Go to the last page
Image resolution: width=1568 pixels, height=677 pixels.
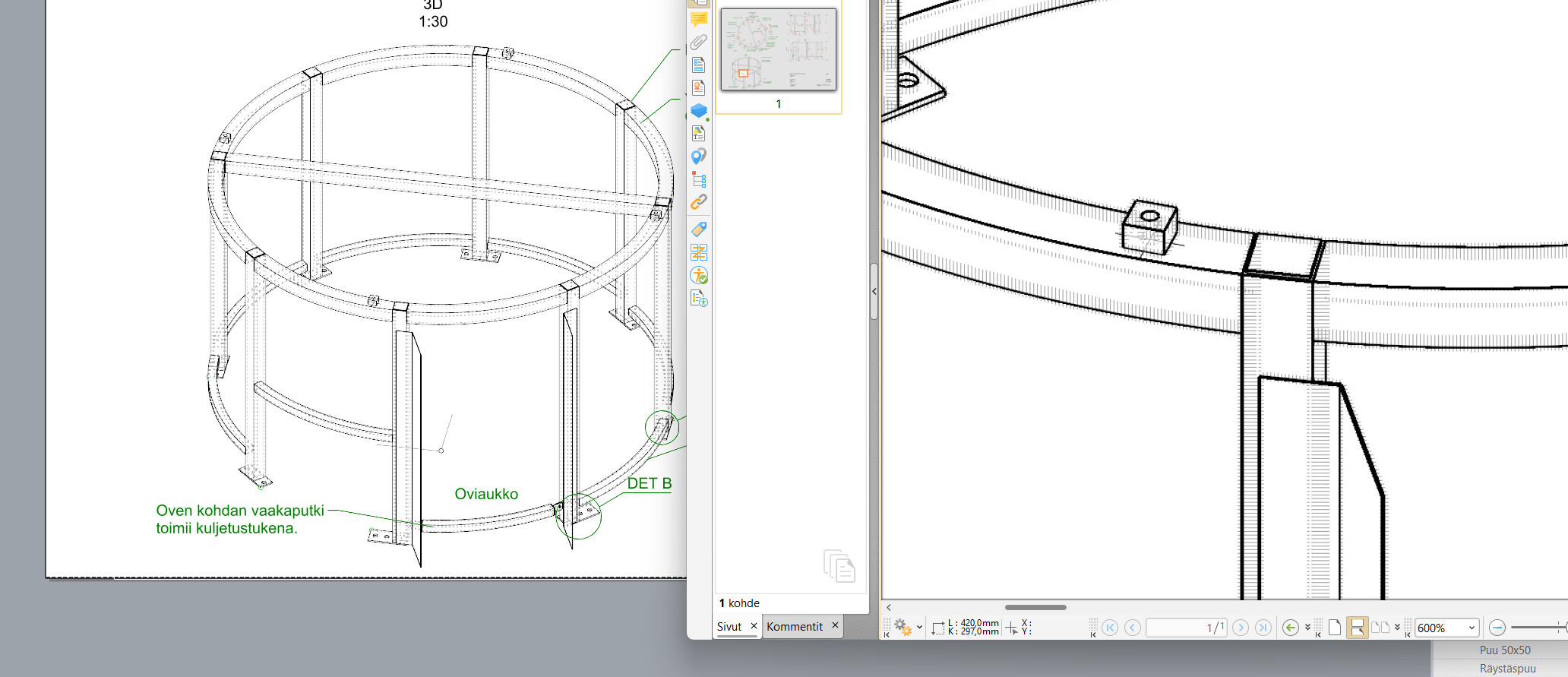[1263, 628]
